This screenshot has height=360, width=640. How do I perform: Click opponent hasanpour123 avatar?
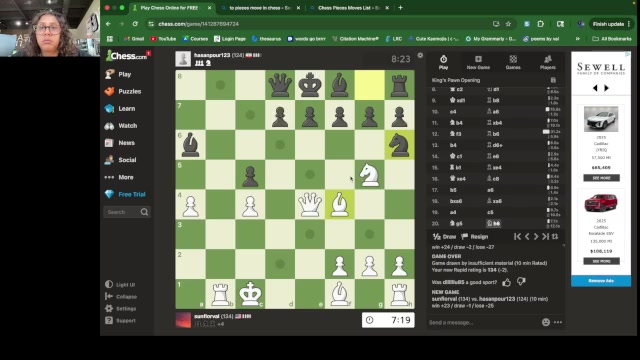point(183,59)
